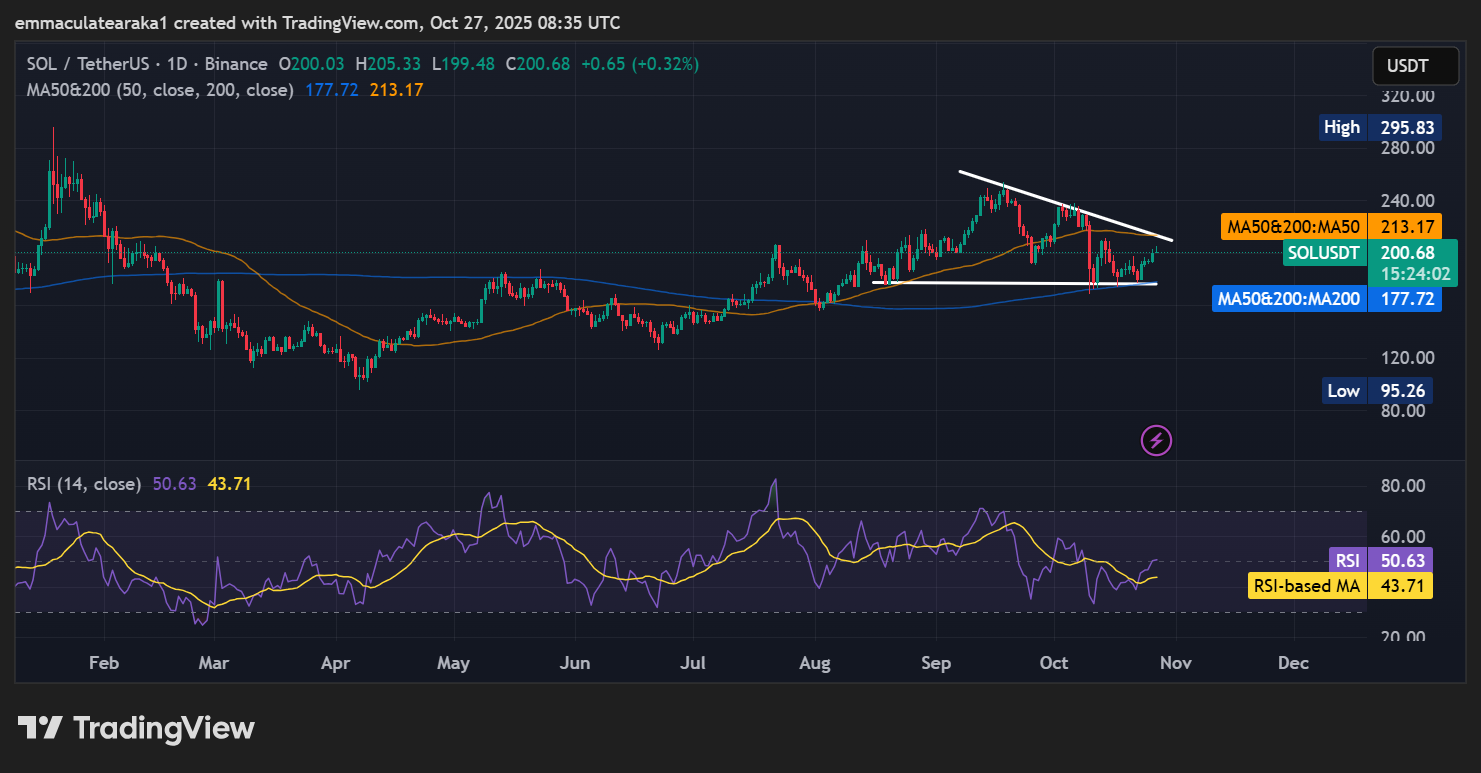Select the descending white trendline
This screenshot has width=1481, height=773.
point(1065,206)
